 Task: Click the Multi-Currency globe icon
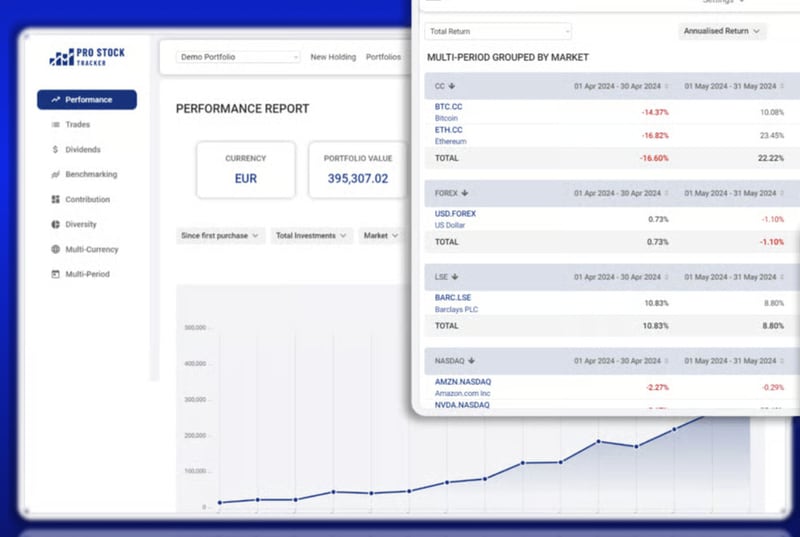click(x=56, y=250)
